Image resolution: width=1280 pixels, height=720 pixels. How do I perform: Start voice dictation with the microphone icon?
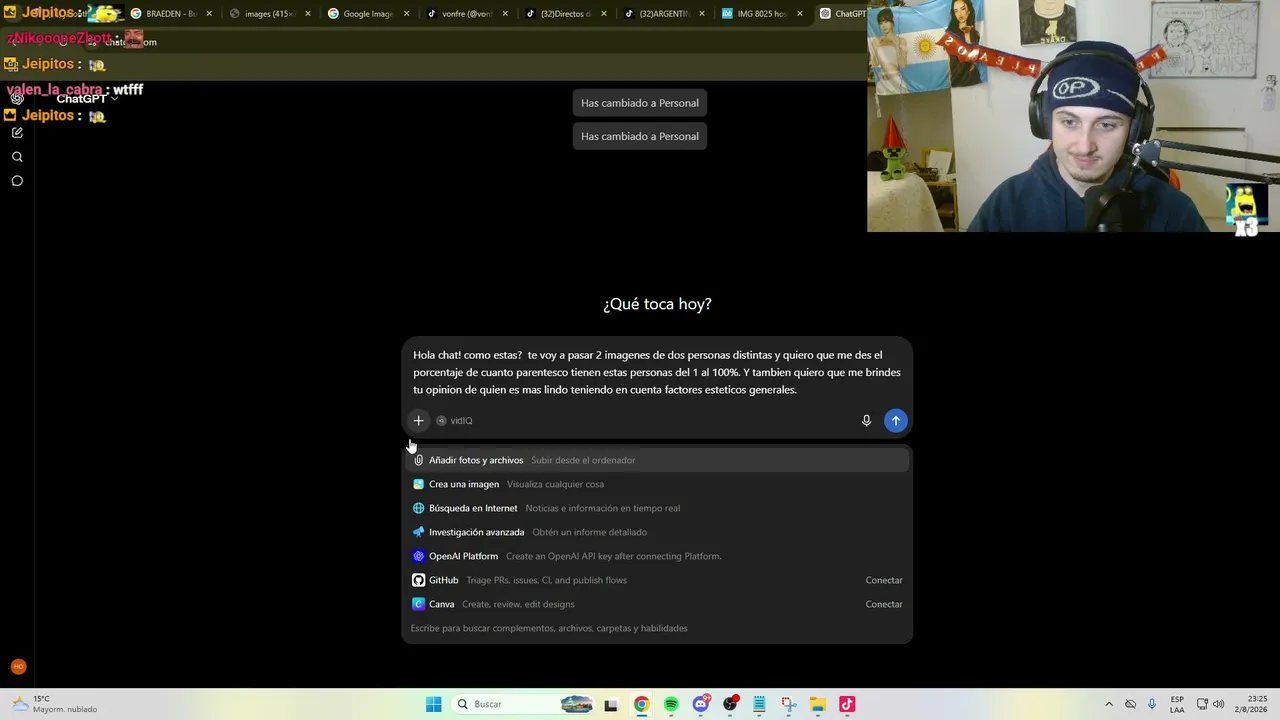click(866, 421)
